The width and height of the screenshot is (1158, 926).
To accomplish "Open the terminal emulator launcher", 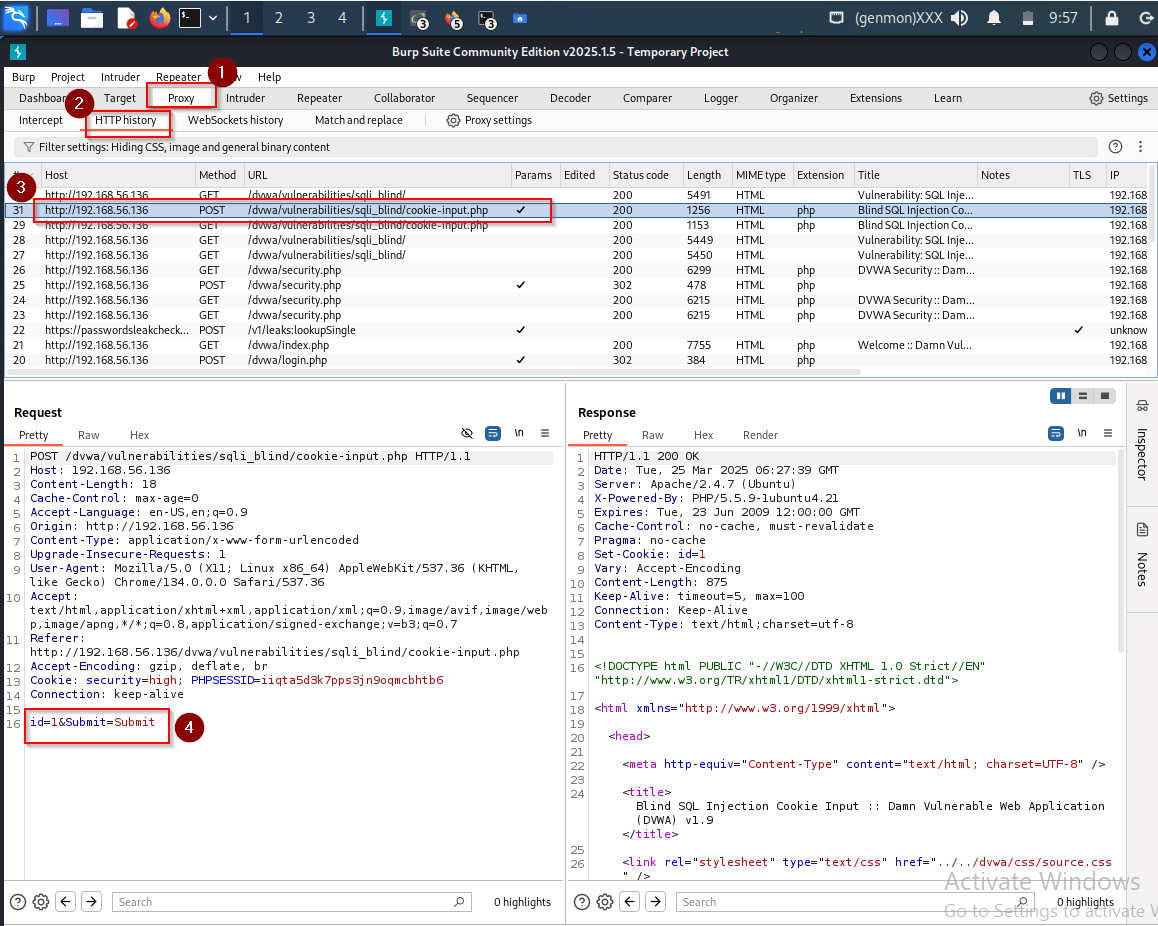I will coord(190,18).
